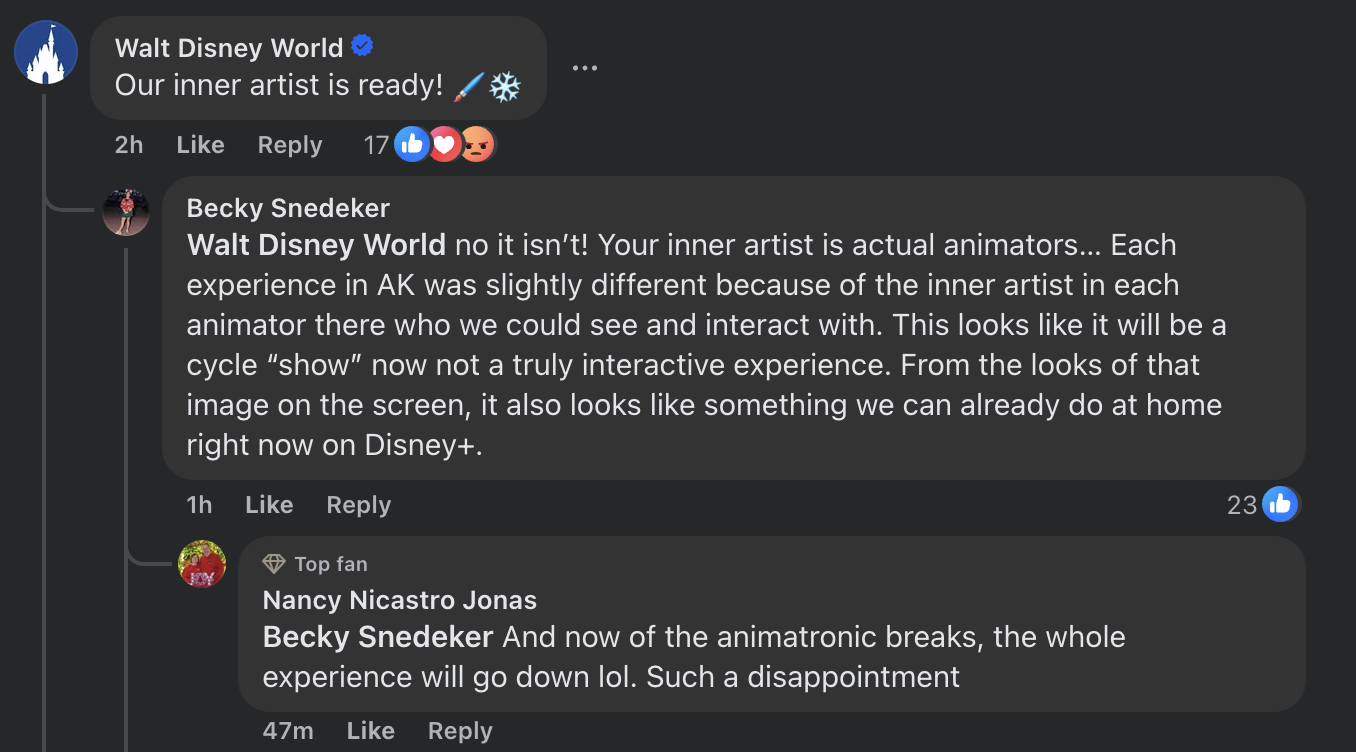Viewport: 1356px width, 752px height.
Task: Click Nancy Nicastro Jonas's name
Action: [x=399, y=600]
